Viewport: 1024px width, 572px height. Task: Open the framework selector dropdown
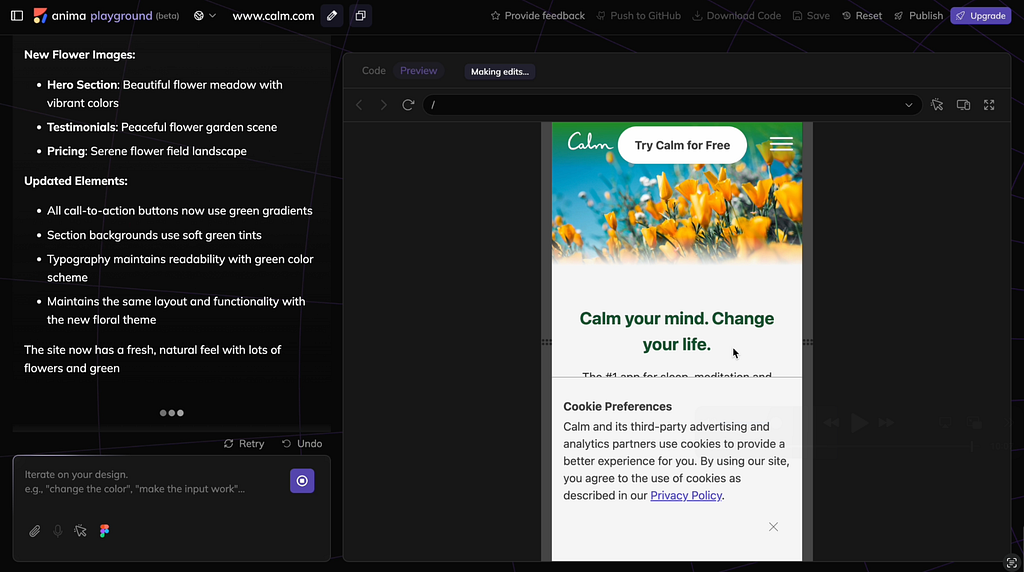click(x=204, y=16)
